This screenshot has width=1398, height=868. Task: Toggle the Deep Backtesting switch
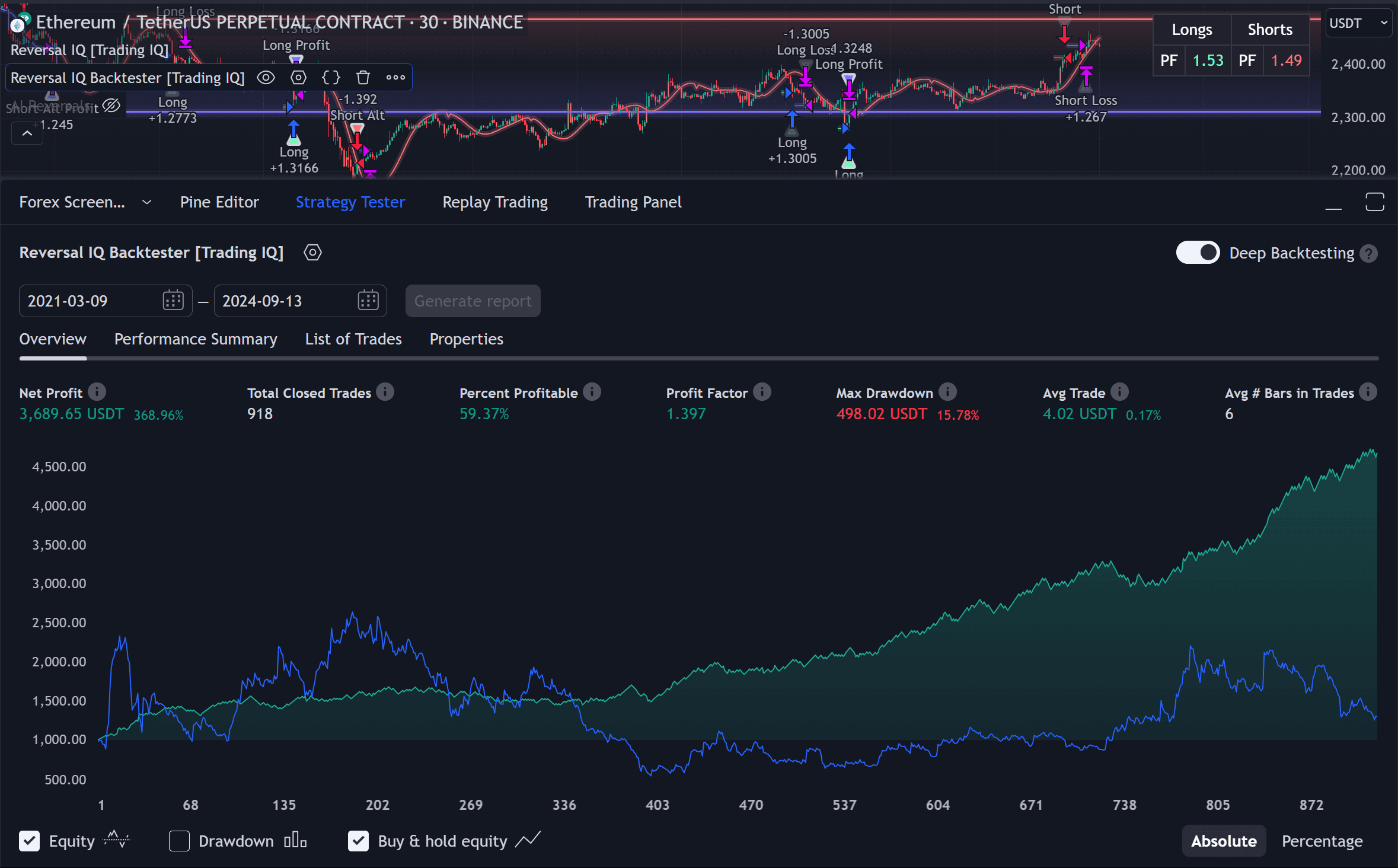1198,253
